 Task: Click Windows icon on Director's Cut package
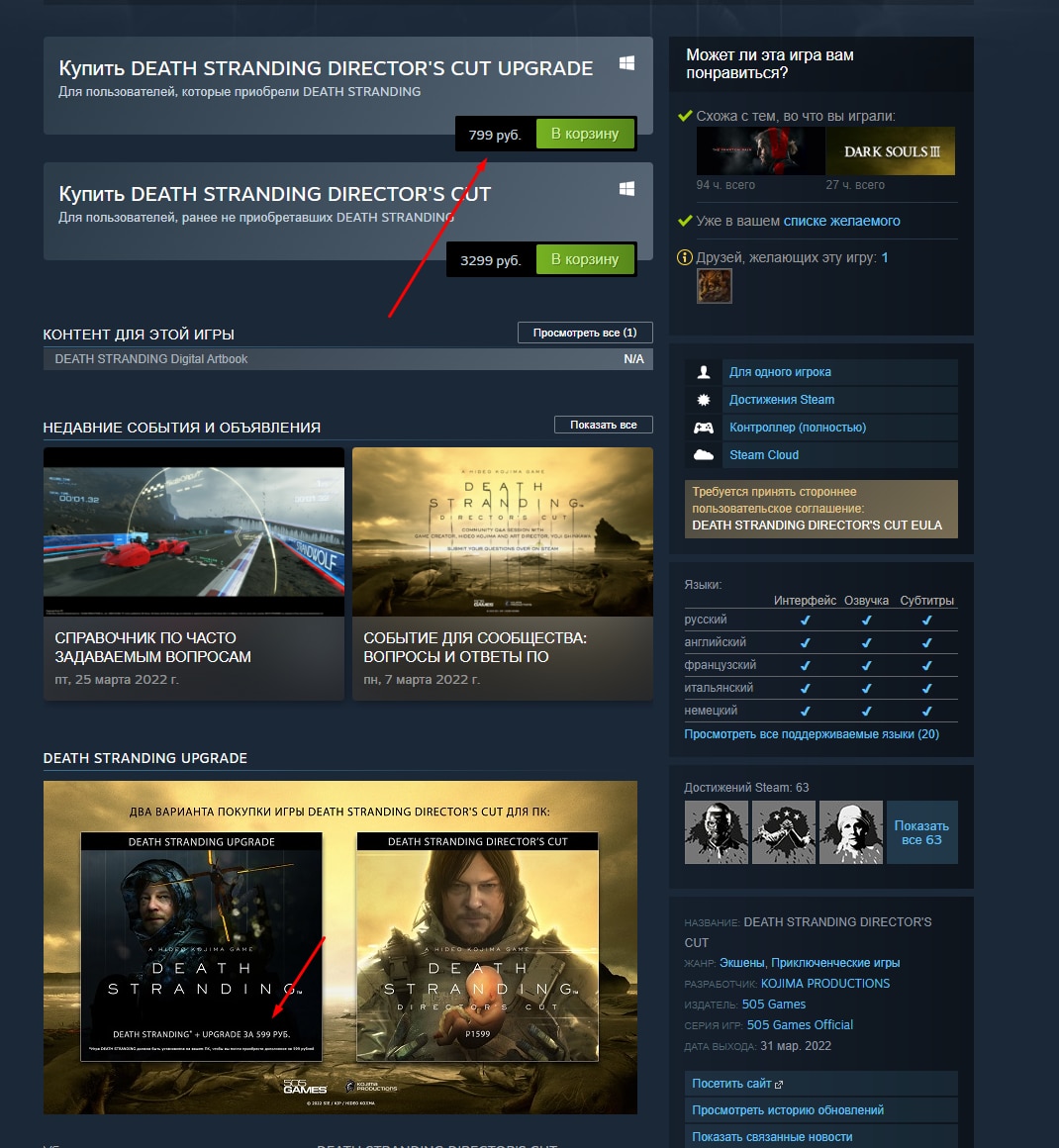626,189
